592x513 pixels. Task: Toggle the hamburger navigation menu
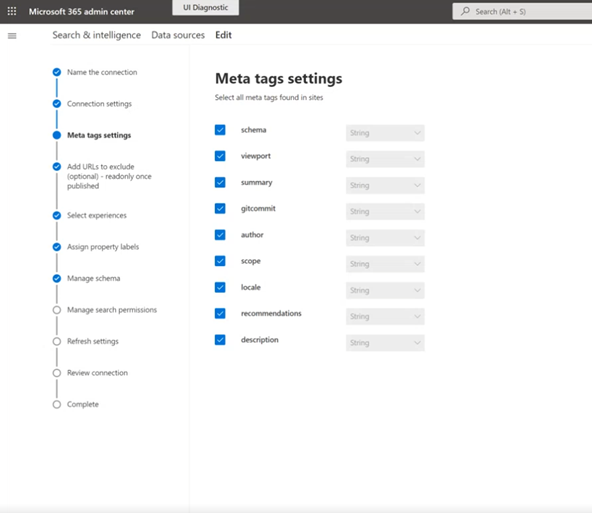click(12, 36)
